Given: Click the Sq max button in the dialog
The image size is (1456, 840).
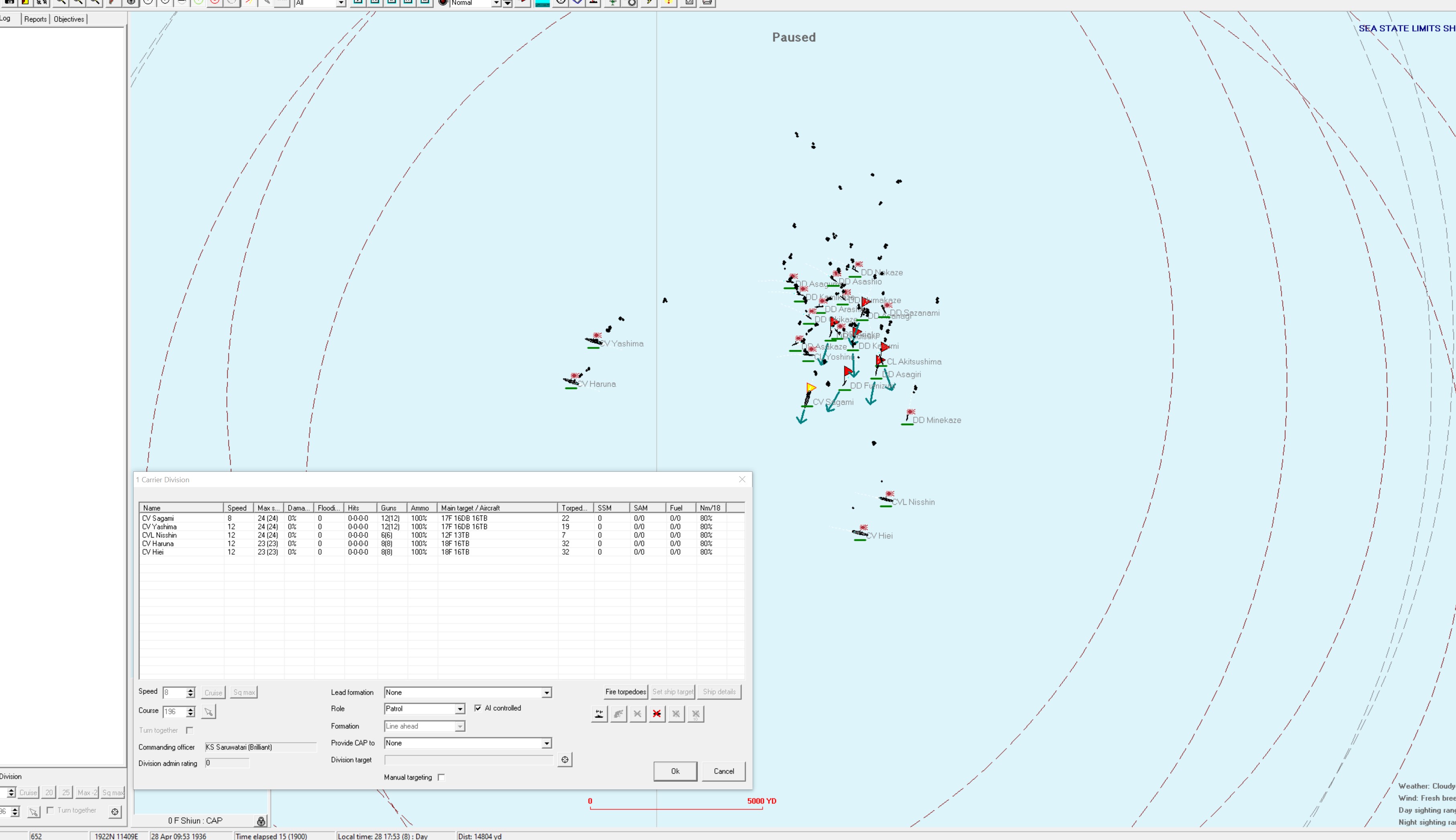Looking at the screenshot, I should coord(244,692).
